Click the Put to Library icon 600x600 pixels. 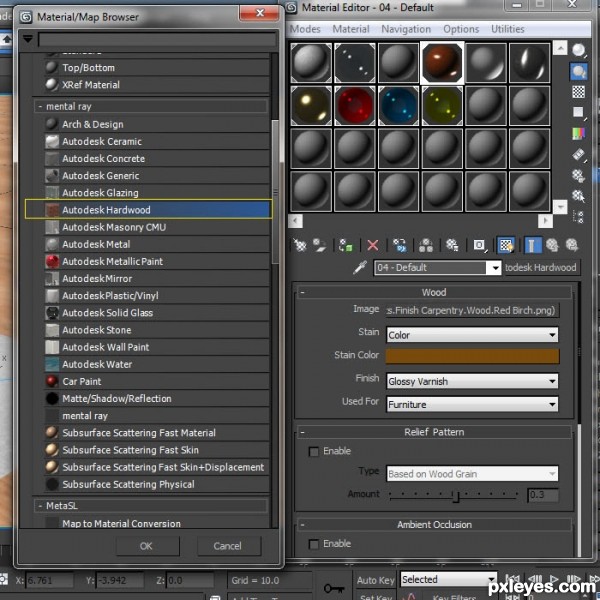tap(452, 245)
